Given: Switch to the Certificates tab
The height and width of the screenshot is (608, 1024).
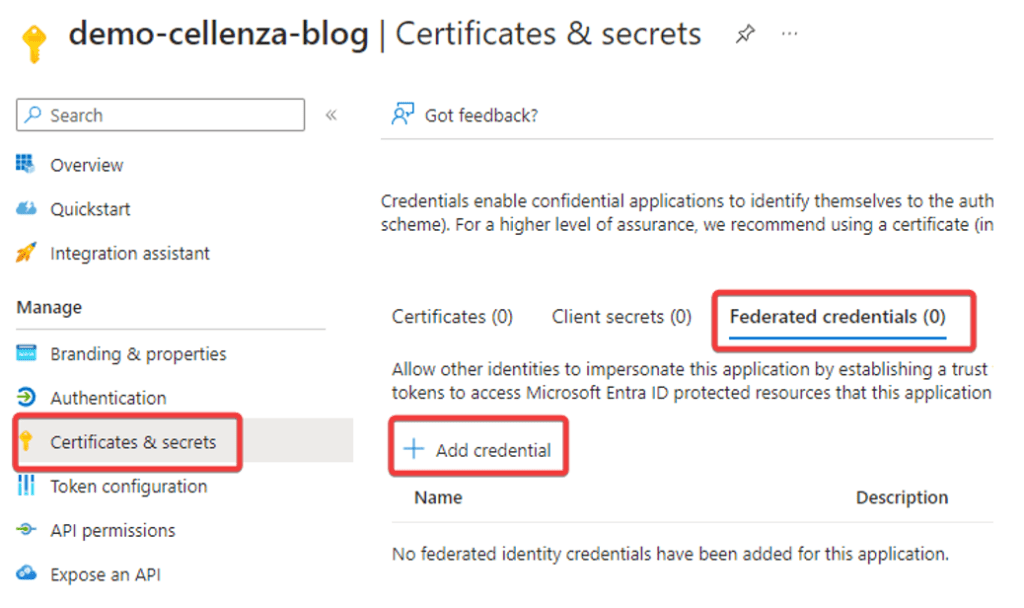Looking at the screenshot, I should click(x=452, y=316).
